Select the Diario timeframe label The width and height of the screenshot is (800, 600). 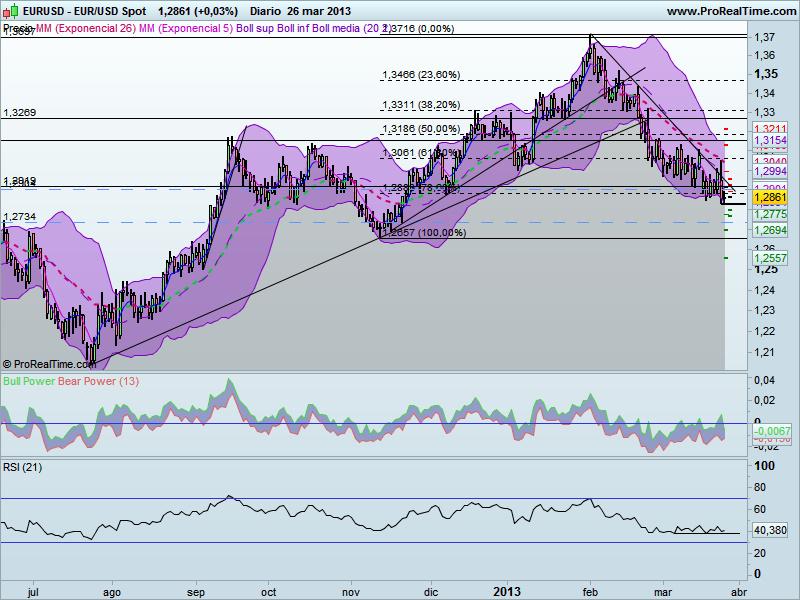[265, 11]
